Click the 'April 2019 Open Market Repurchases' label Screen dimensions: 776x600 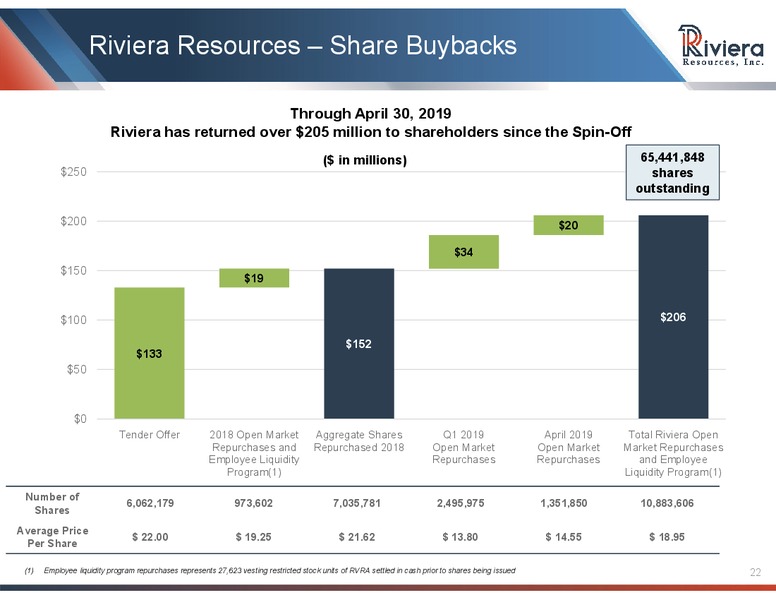pyautogui.click(x=568, y=447)
